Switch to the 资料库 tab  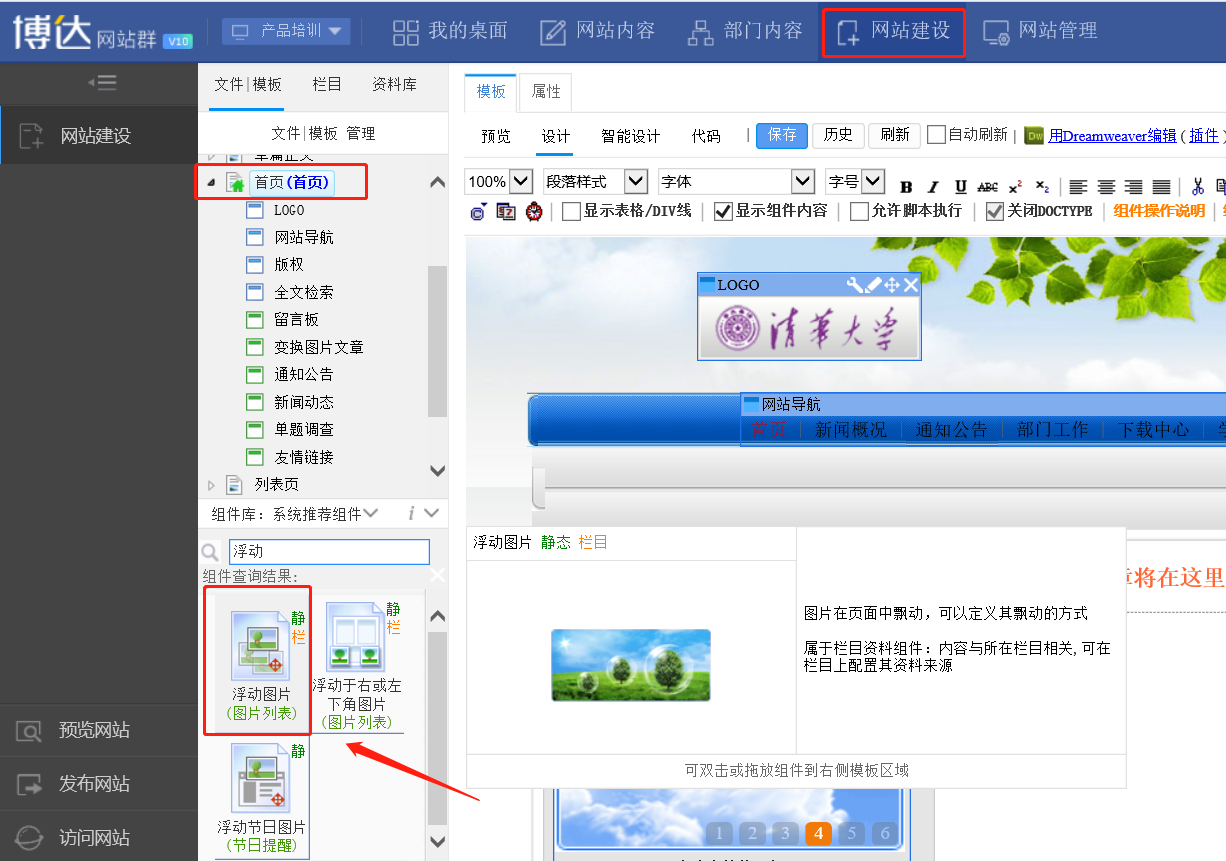pos(394,85)
